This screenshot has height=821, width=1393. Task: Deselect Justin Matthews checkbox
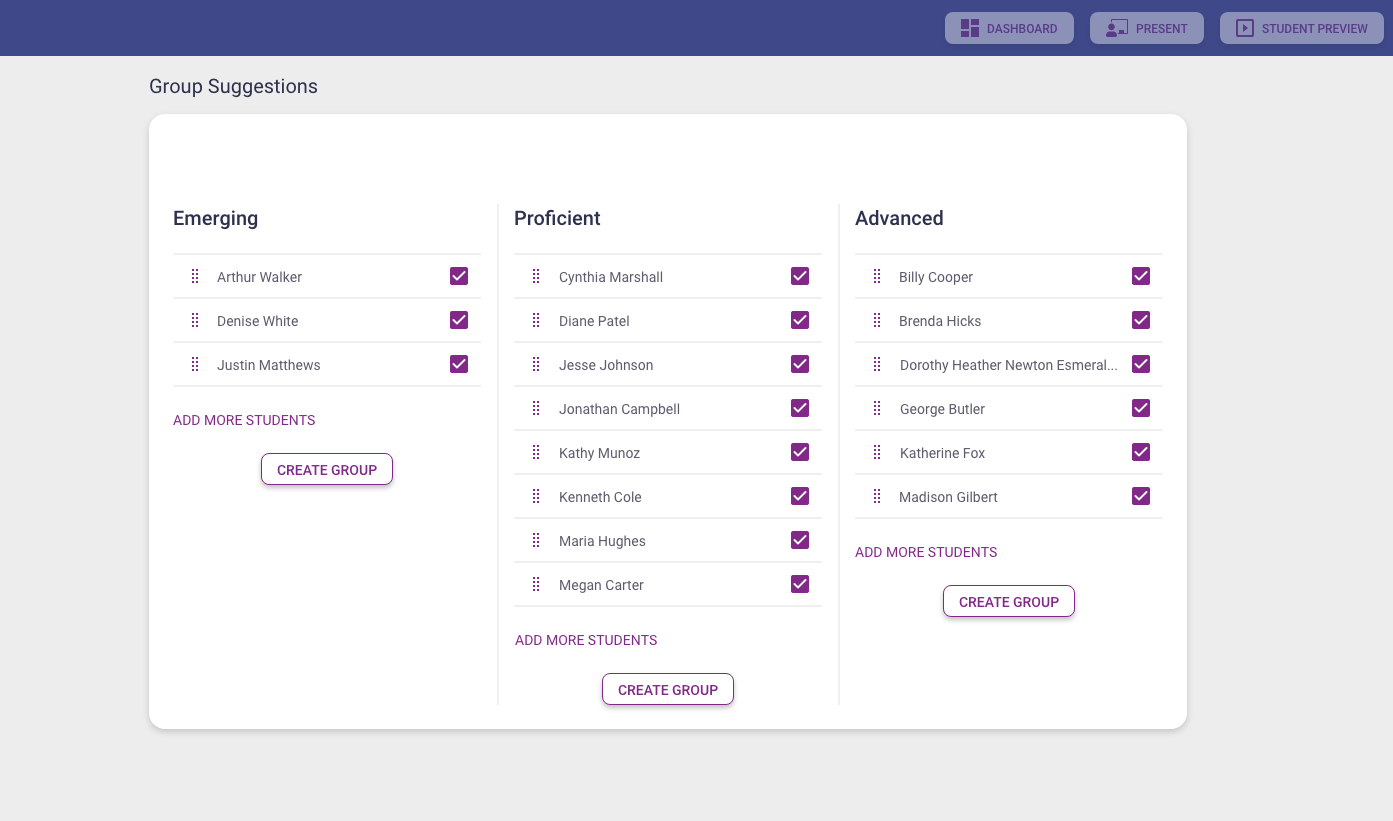459,364
